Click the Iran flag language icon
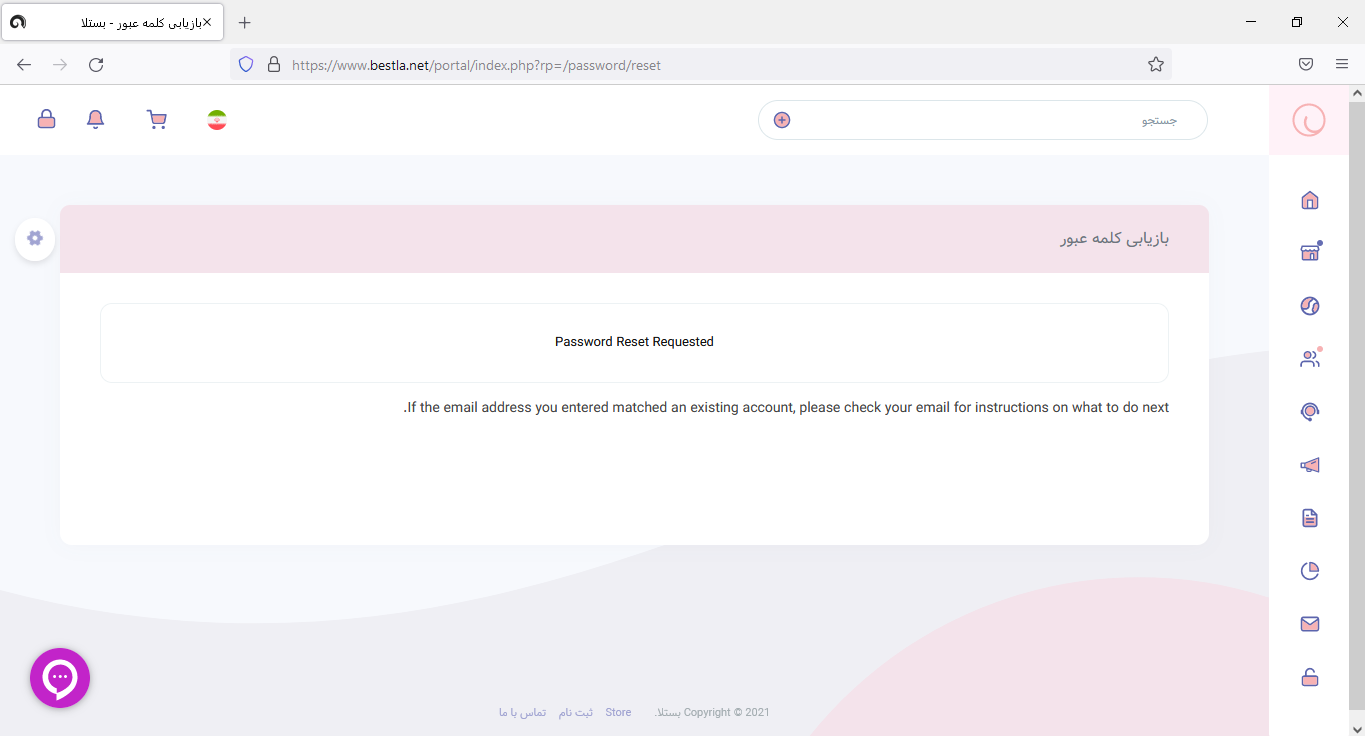The height and width of the screenshot is (736, 1365). [217, 120]
